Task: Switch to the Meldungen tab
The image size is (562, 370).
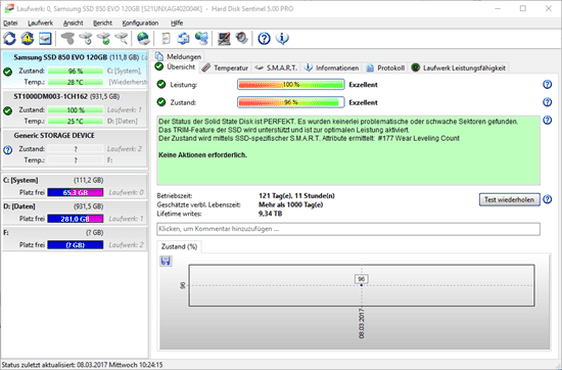Action: [x=178, y=57]
